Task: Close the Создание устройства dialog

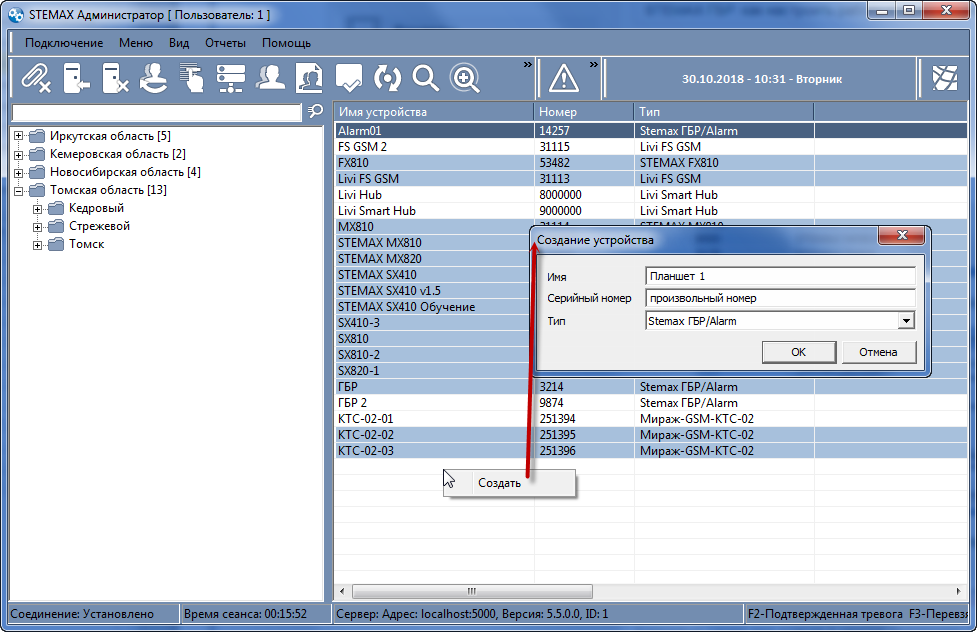Action: tap(902, 235)
